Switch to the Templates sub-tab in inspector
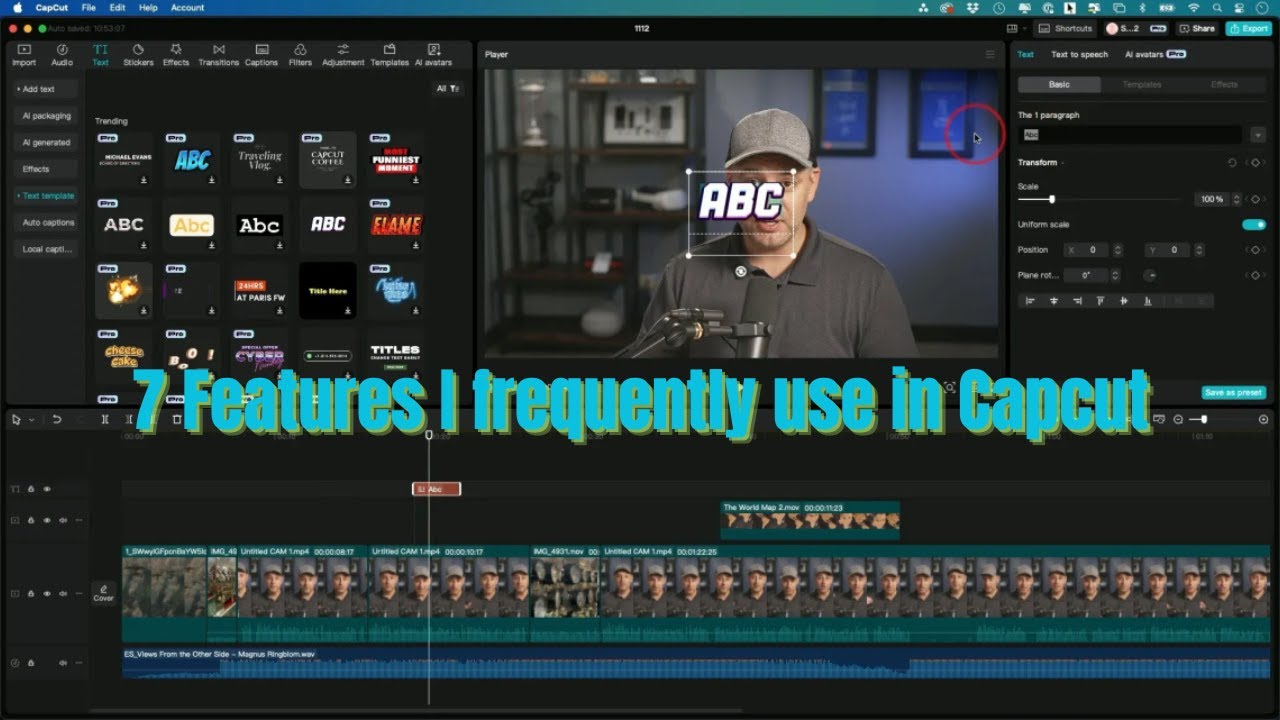1280x720 pixels. click(1141, 84)
